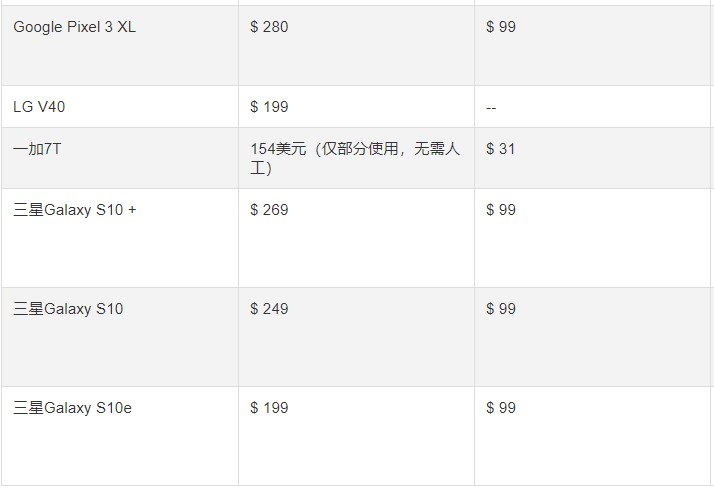Click $ 99 in the Galaxy S10 row
The height and width of the screenshot is (489, 714).
(501, 309)
